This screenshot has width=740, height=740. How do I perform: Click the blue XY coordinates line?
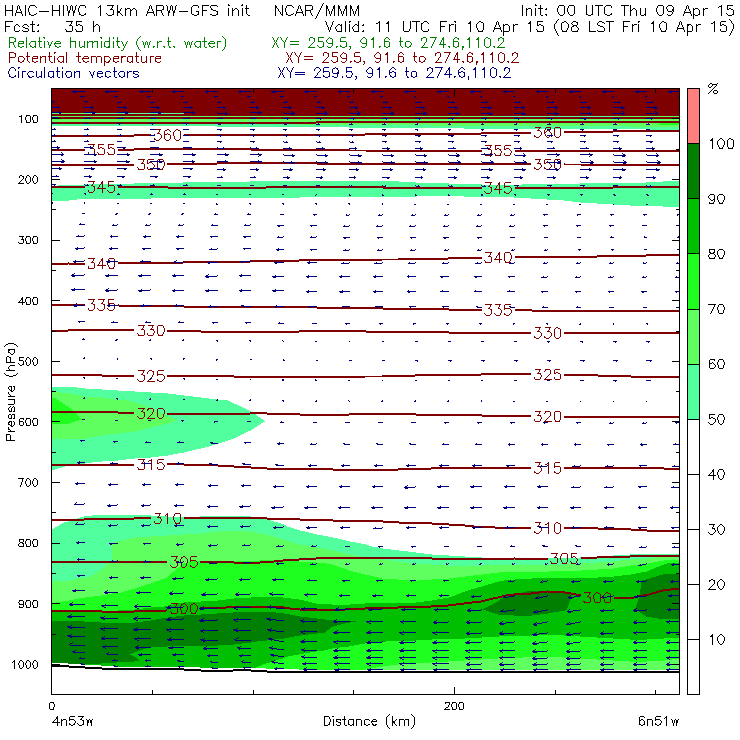click(394, 73)
